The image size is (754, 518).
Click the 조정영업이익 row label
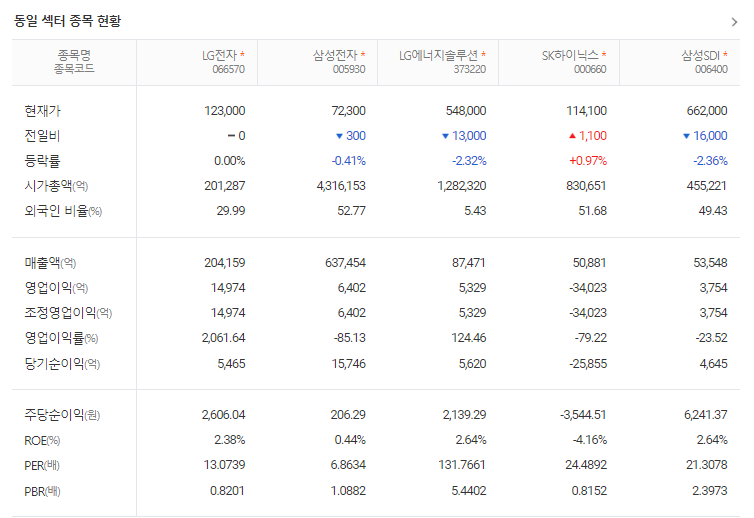coord(68,313)
